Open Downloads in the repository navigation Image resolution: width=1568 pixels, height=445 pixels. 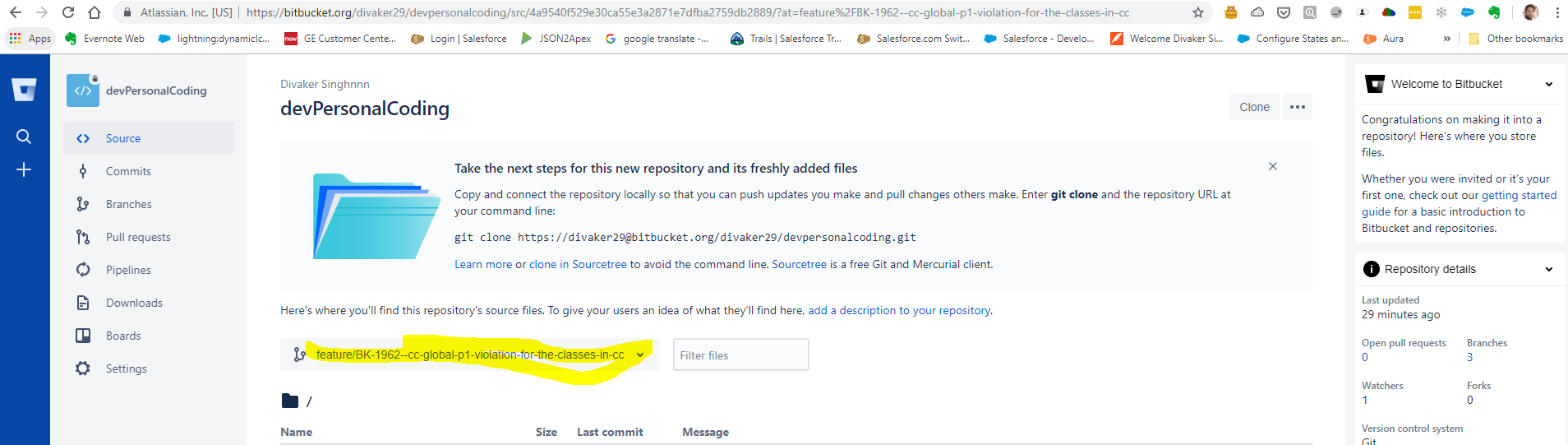coord(149,303)
